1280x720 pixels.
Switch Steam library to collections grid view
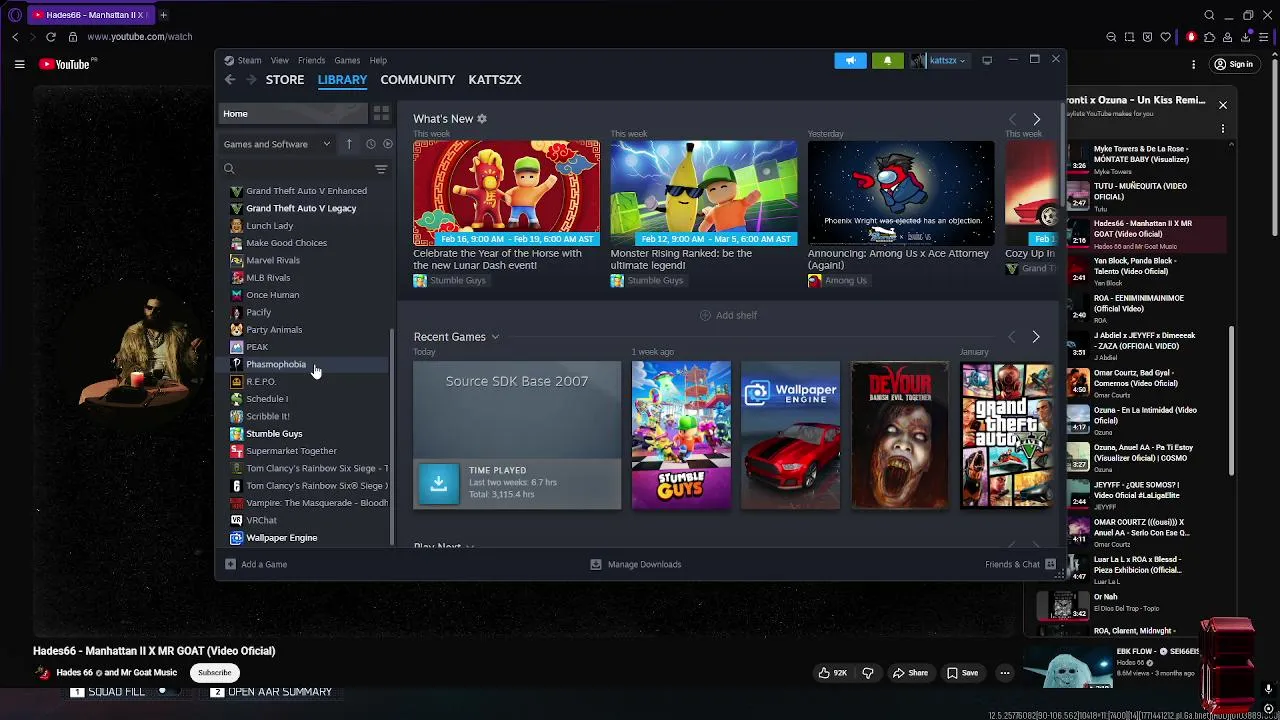coord(381,113)
